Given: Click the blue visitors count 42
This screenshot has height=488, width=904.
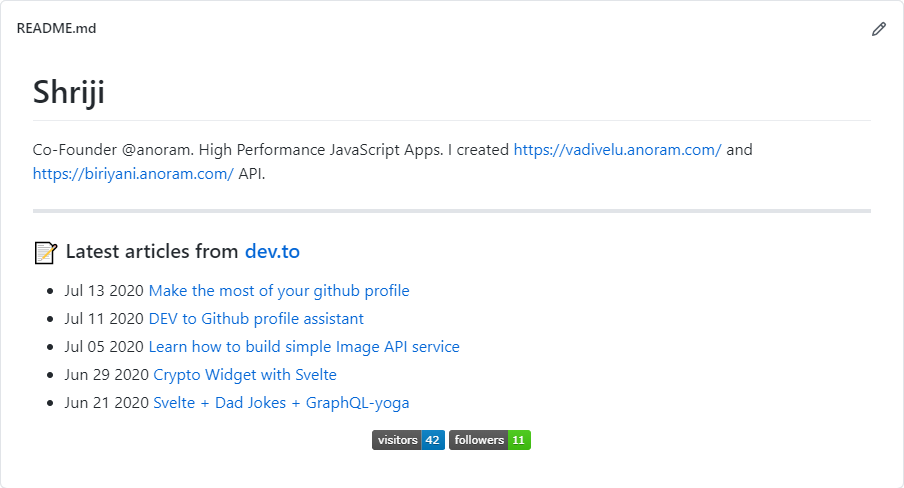Looking at the screenshot, I should click(433, 440).
